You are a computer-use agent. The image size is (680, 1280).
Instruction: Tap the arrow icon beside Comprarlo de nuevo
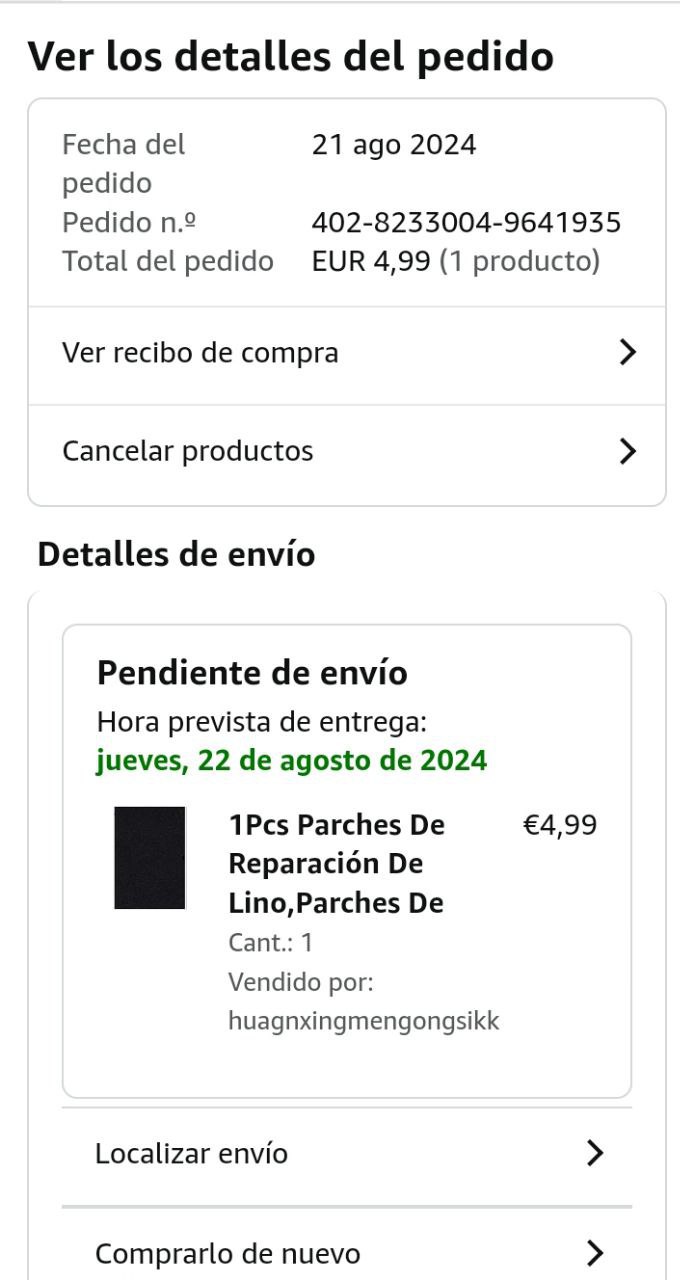pos(595,1252)
